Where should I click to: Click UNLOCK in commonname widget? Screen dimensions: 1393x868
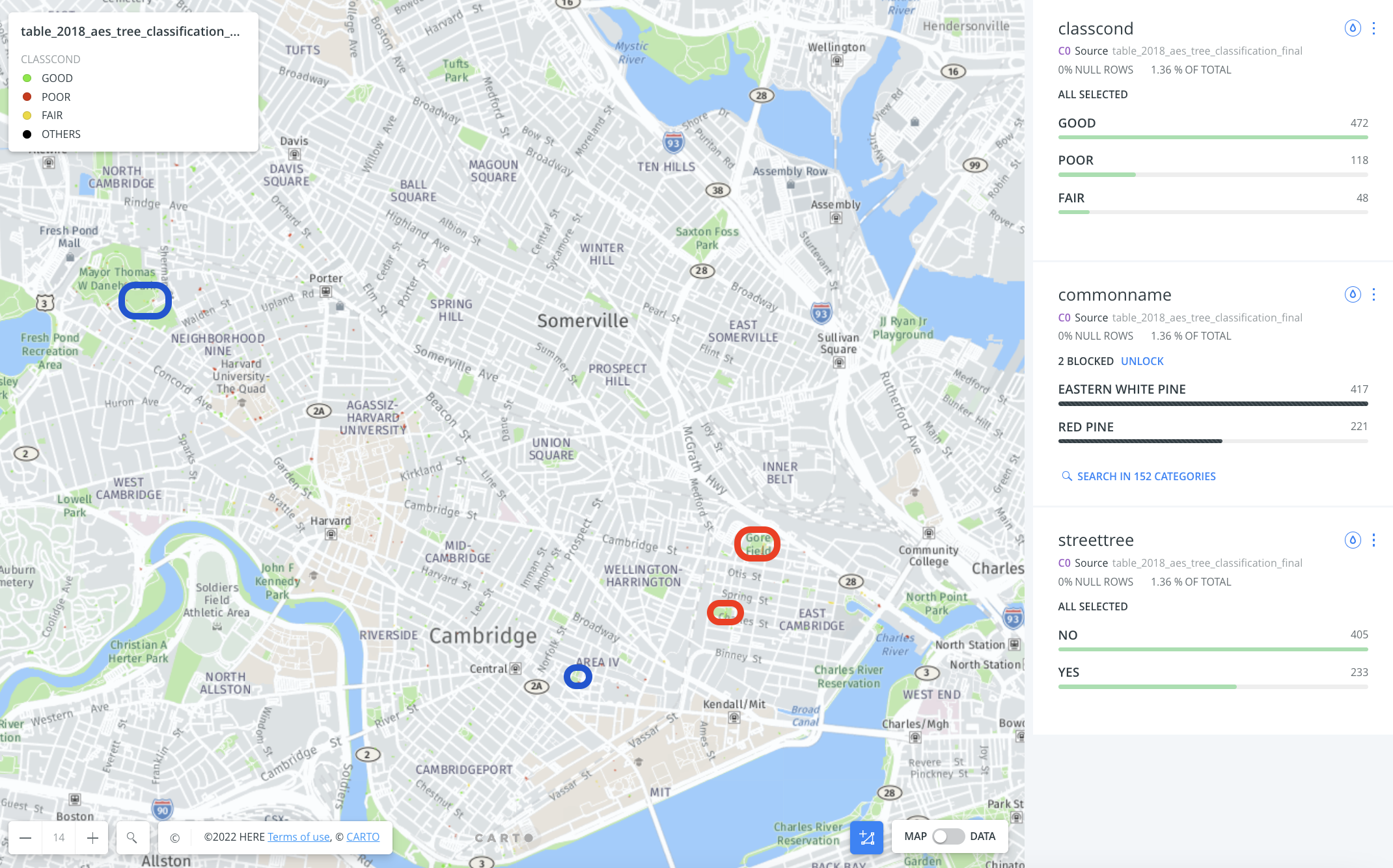click(1142, 361)
